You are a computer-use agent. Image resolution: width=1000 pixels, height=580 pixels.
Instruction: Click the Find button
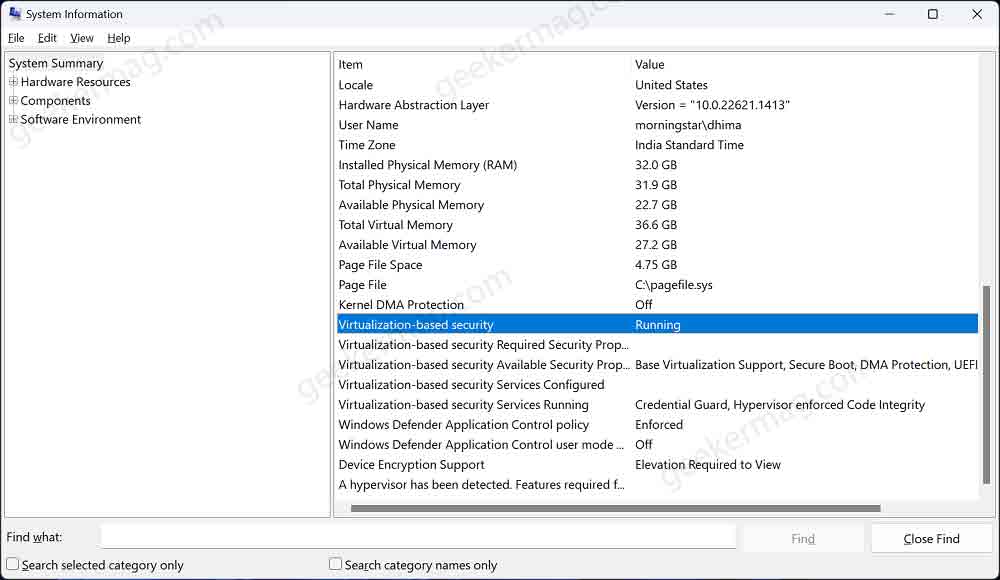(x=803, y=539)
